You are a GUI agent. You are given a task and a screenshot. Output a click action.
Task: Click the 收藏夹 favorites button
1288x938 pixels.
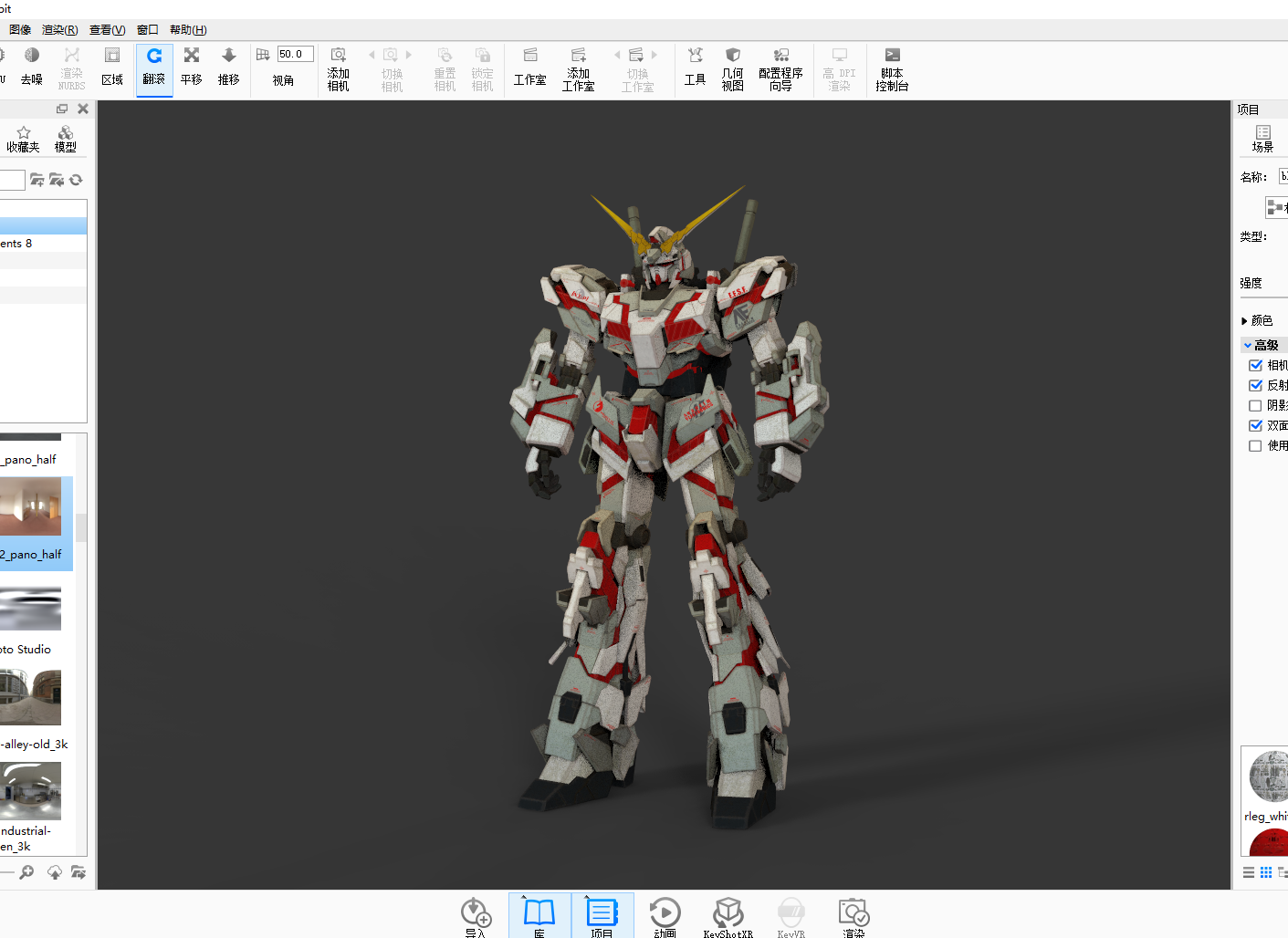point(23,139)
